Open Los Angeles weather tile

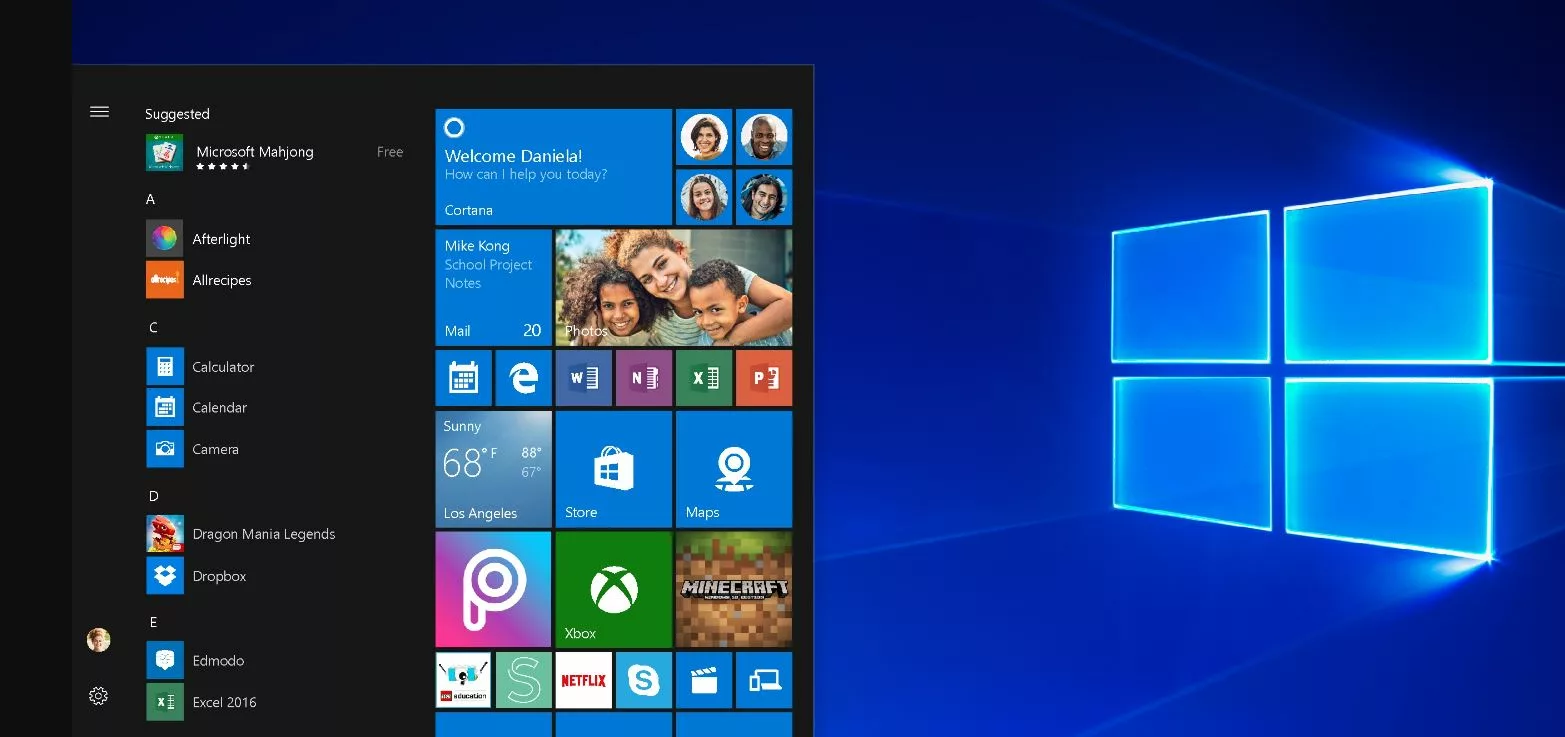point(493,469)
